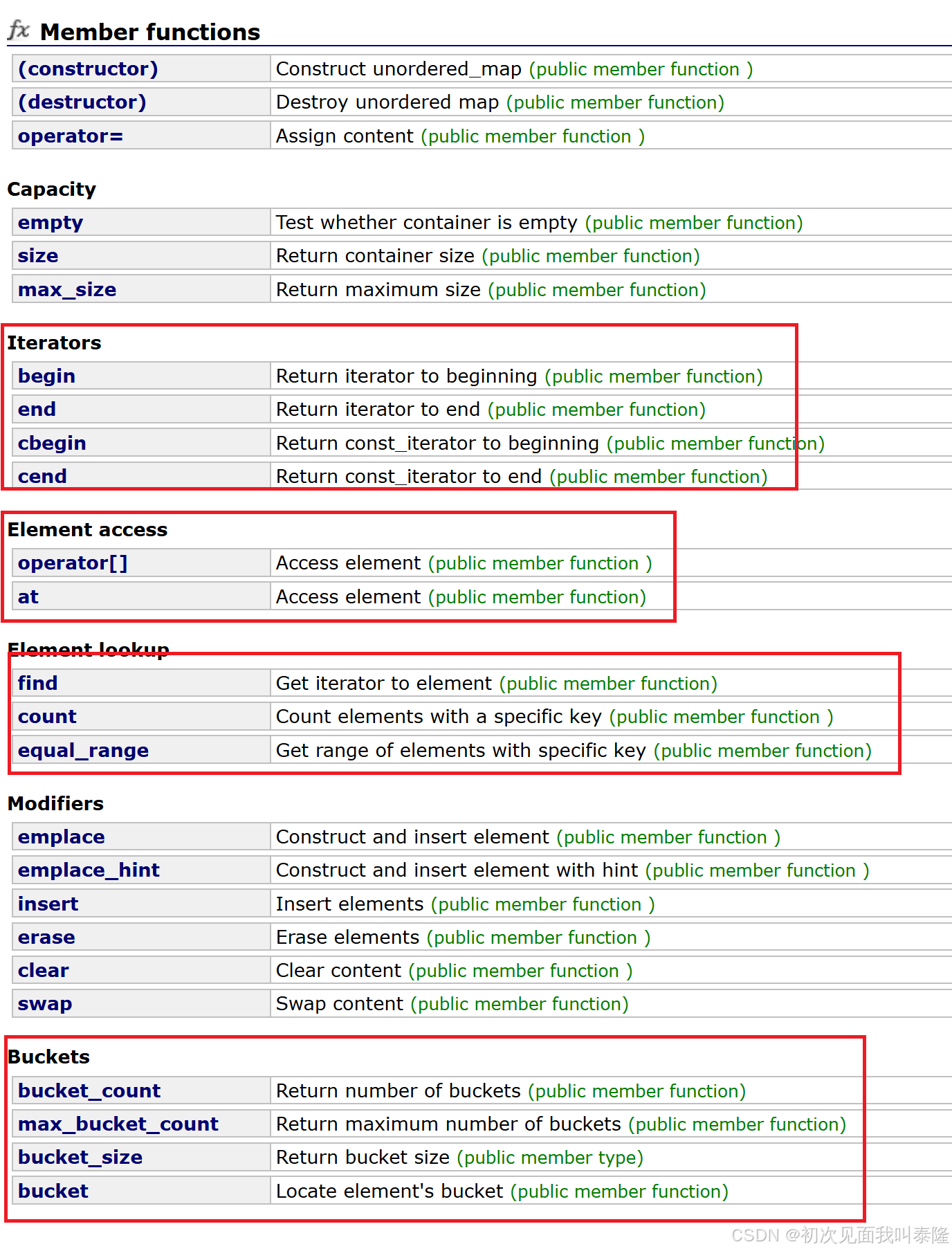Open the bucket function link
This screenshot has height=1251, width=952.
point(53,1191)
